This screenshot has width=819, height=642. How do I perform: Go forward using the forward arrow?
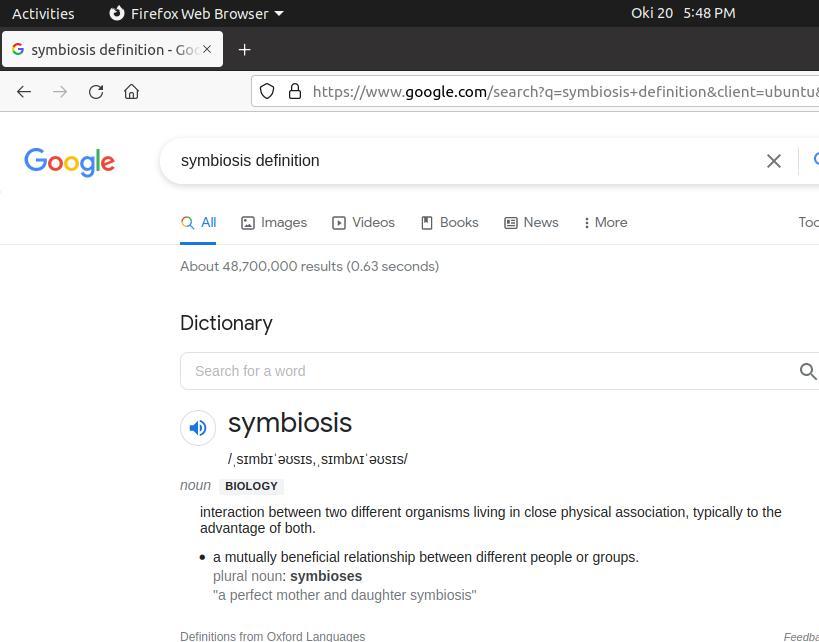click(x=60, y=92)
